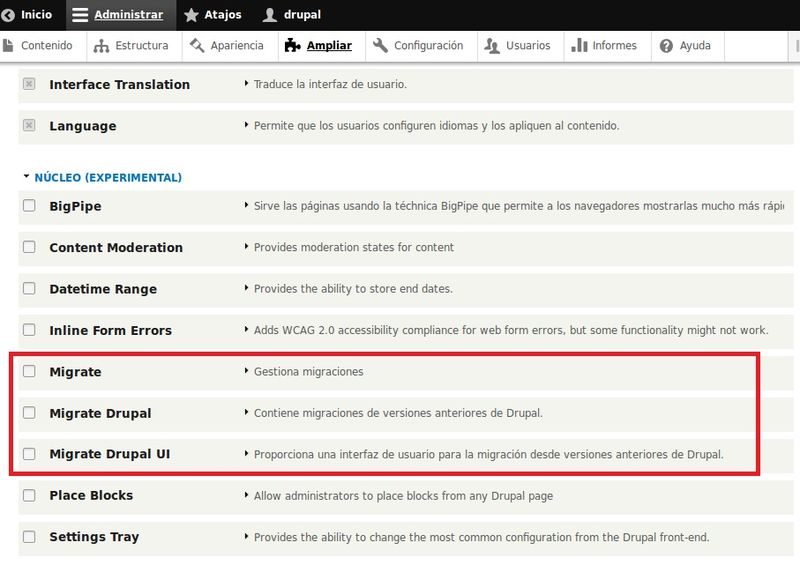Image resolution: width=800 pixels, height=565 pixels.
Task: Enable the Migrate module checkbox
Action: coord(29,371)
